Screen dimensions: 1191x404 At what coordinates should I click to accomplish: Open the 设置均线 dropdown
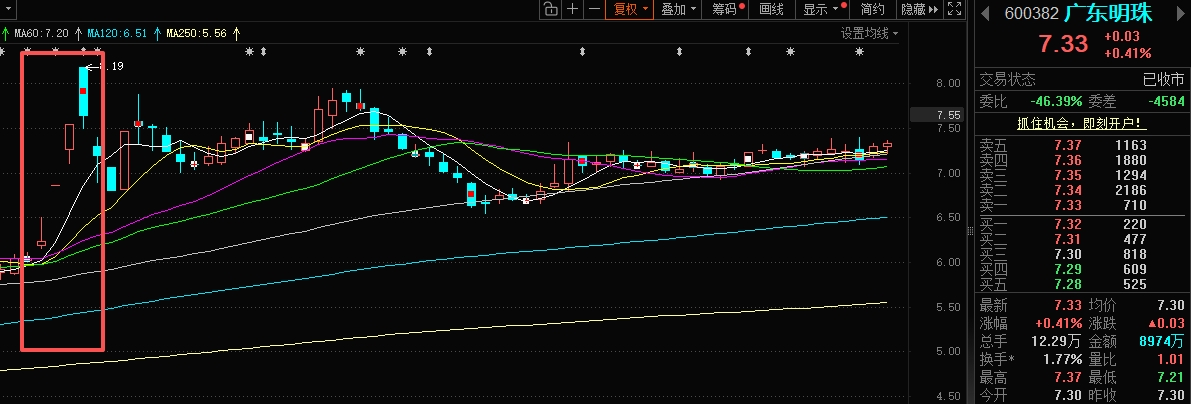coord(868,33)
